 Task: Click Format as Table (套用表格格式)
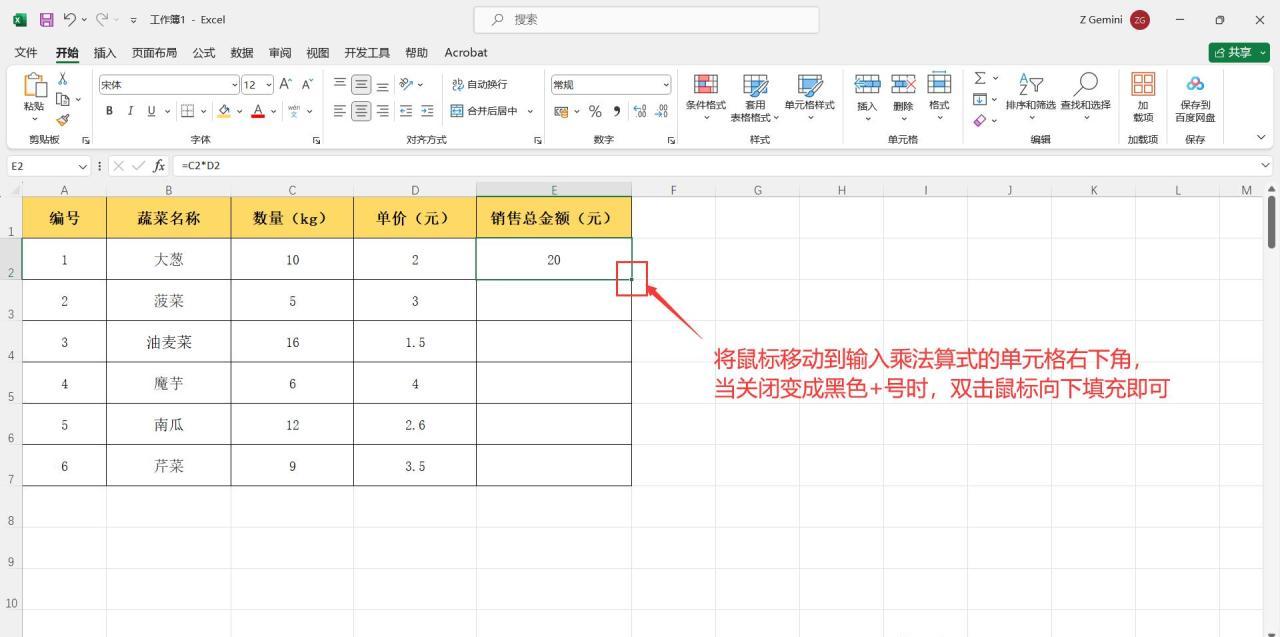755,98
